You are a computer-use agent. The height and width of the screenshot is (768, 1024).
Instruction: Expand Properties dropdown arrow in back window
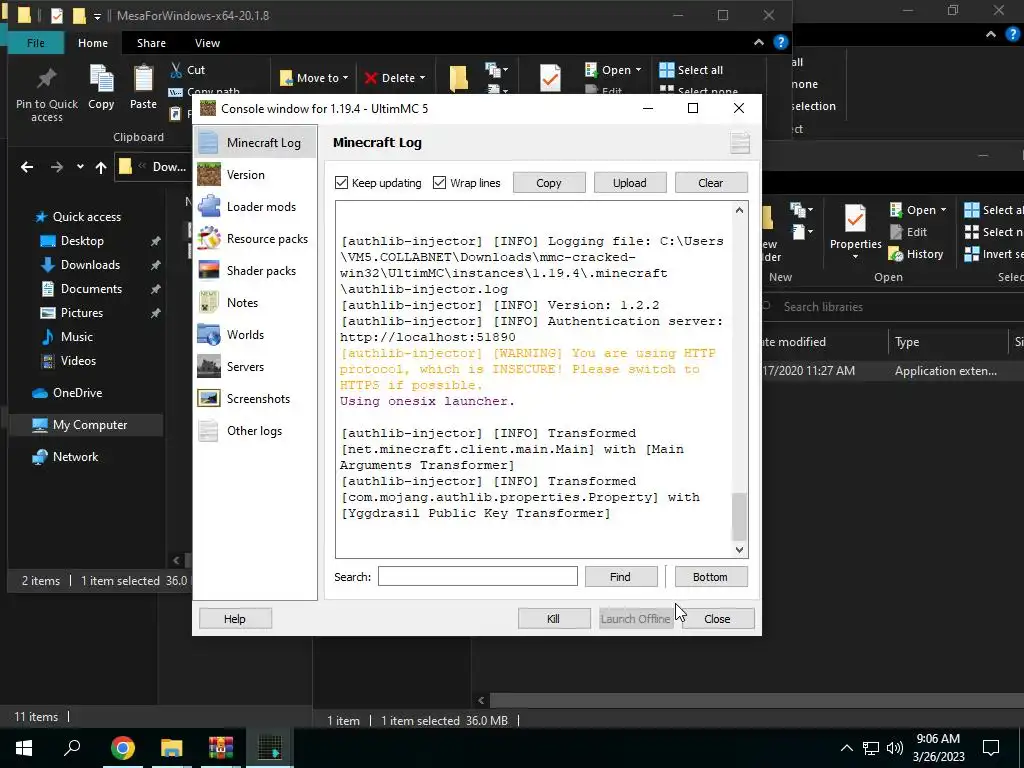tap(856, 257)
